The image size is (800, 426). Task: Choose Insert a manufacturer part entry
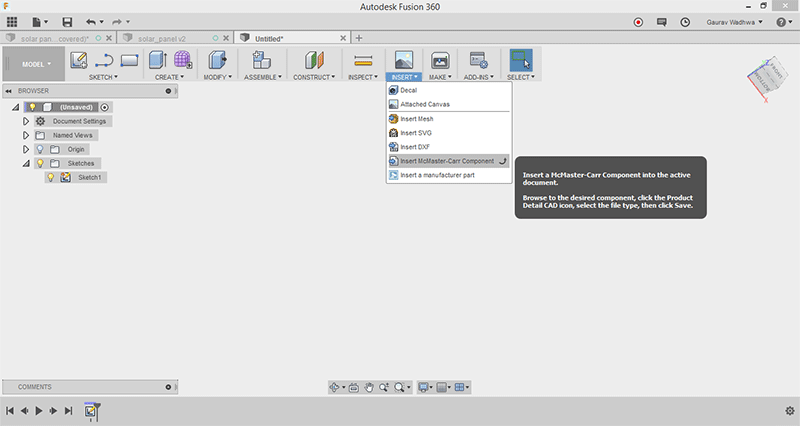(x=449, y=175)
